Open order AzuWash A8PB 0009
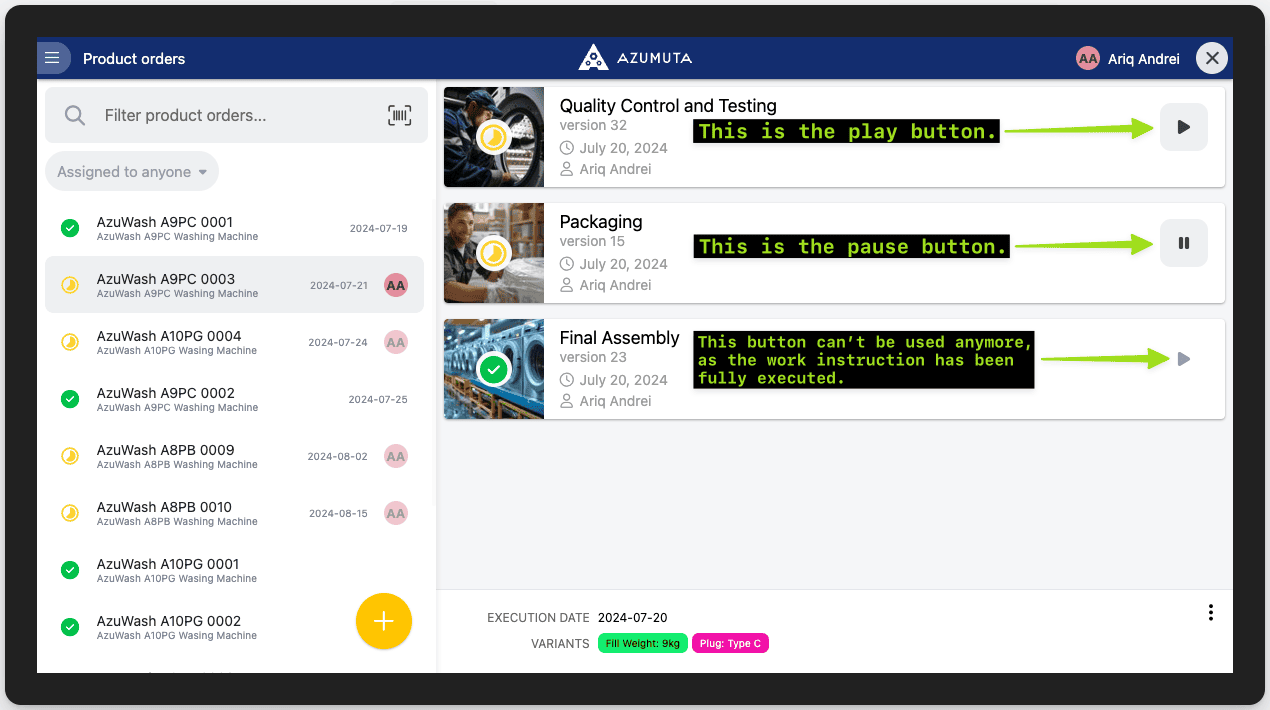Image resolution: width=1270 pixels, height=710 pixels. tap(166, 456)
